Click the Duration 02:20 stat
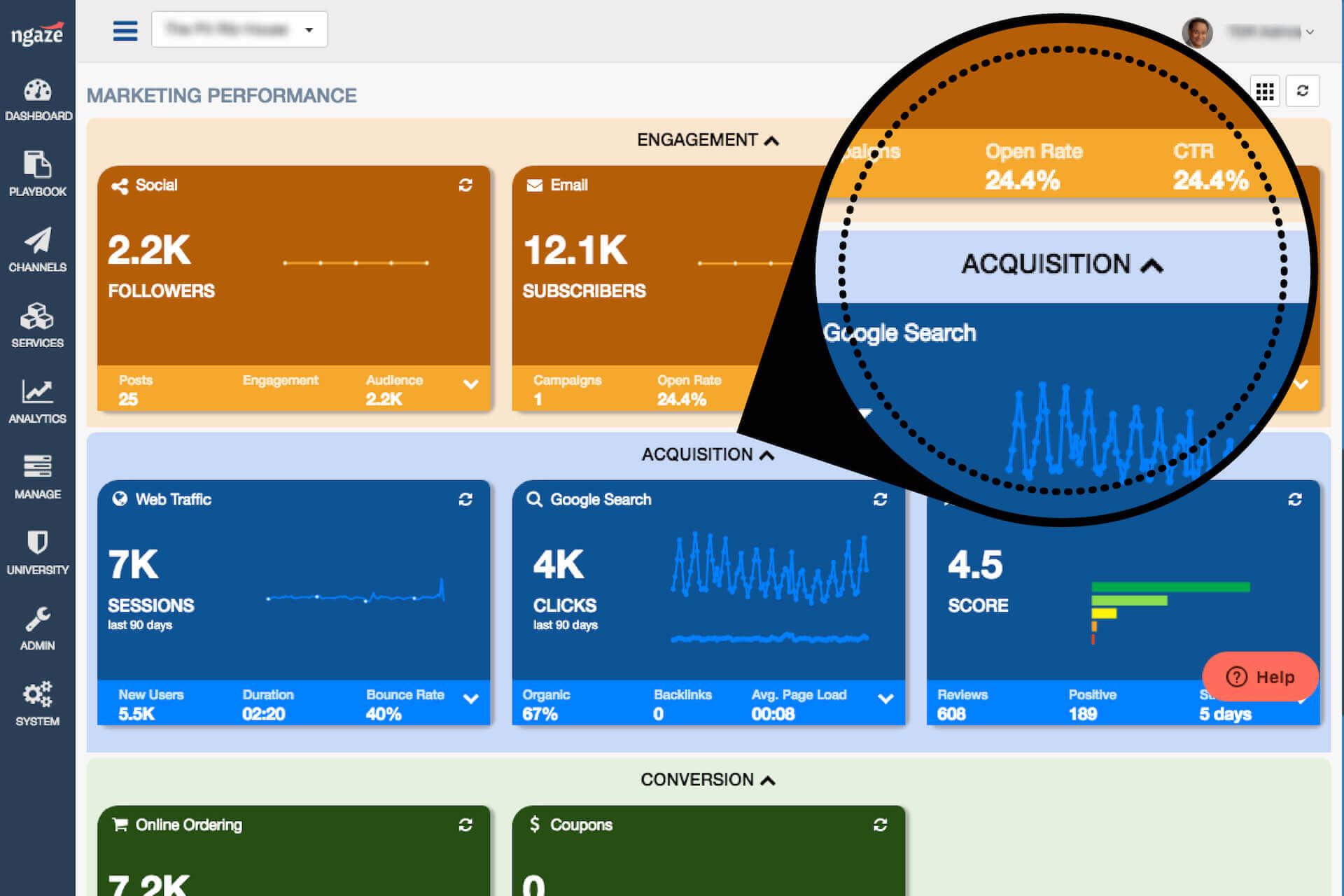 click(x=268, y=703)
